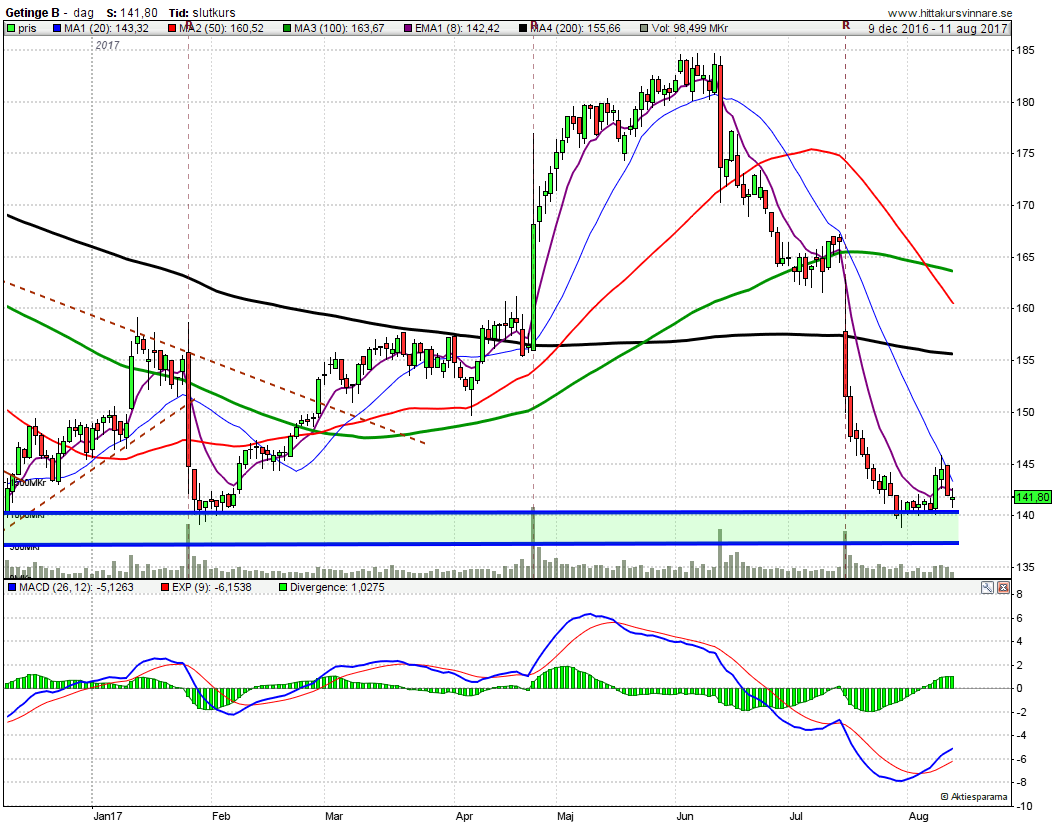Click the -10 level on the MACD axis
The image size is (1055, 829).
(1025, 806)
